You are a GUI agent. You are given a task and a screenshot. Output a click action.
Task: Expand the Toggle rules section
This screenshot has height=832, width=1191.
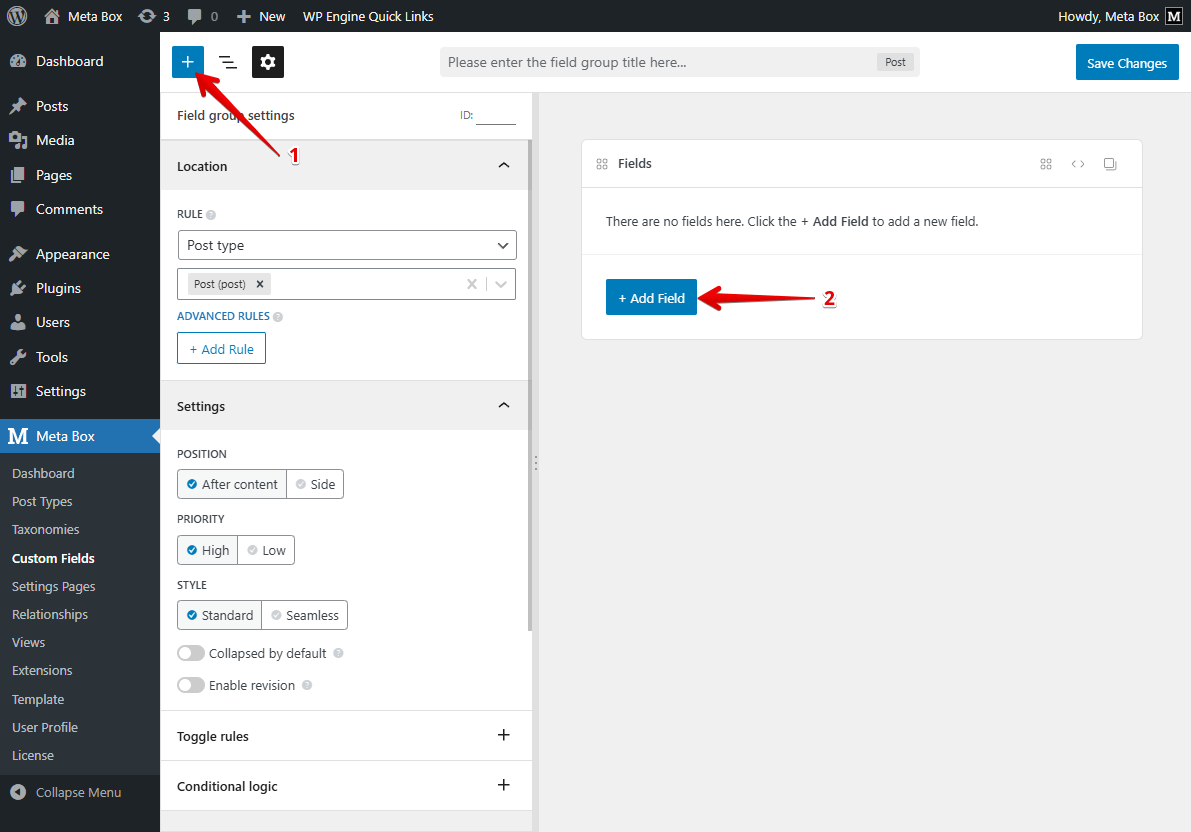[x=503, y=735]
